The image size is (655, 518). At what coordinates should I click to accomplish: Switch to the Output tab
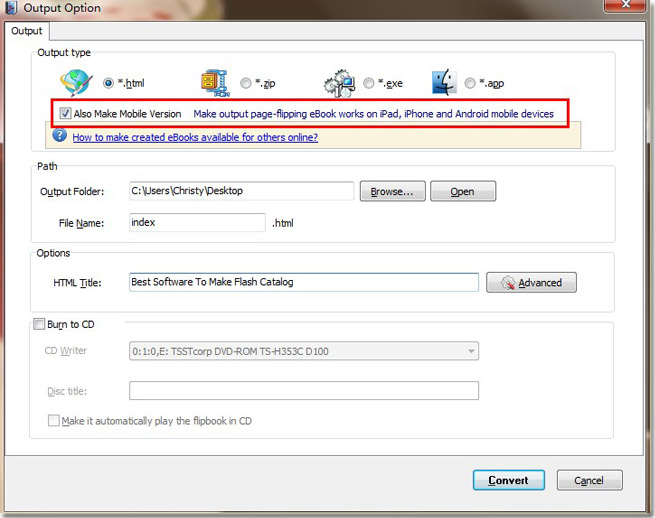point(27,31)
